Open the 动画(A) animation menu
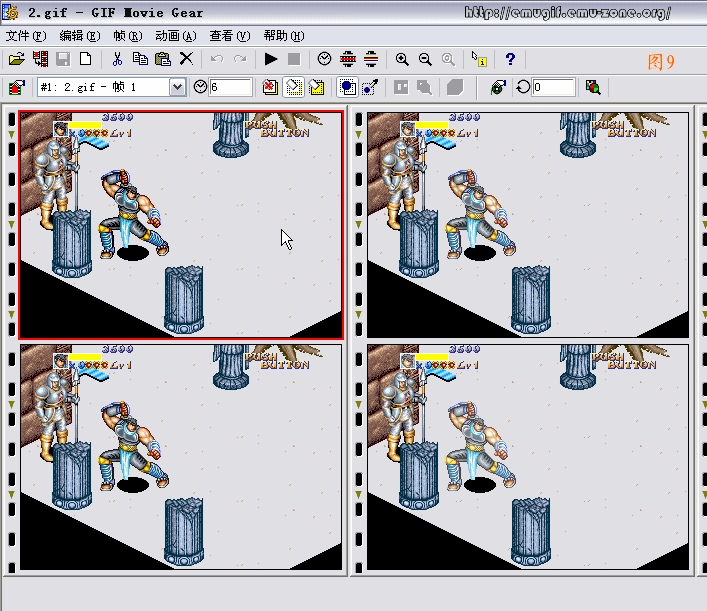This screenshot has height=611, width=707. (x=176, y=36)
